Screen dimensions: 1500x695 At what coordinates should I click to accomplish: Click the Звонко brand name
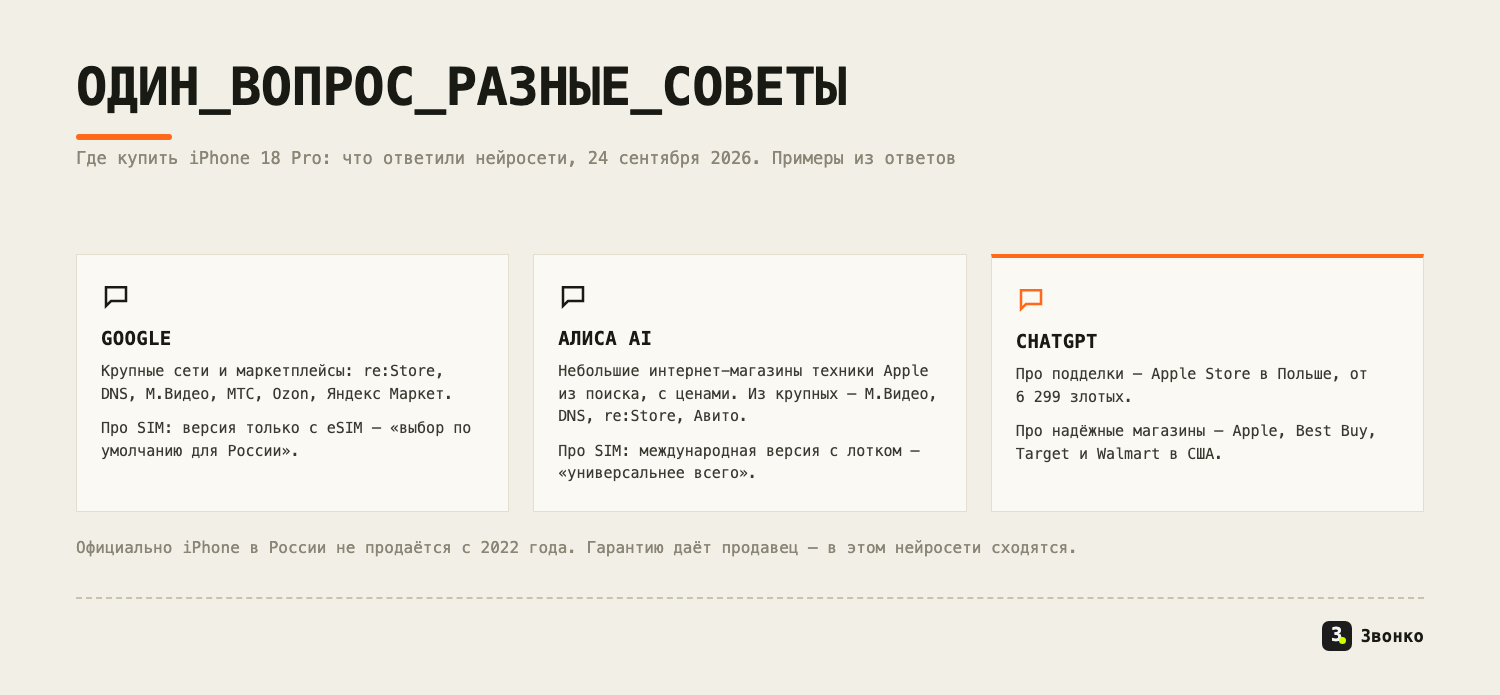pos(1392,636)
